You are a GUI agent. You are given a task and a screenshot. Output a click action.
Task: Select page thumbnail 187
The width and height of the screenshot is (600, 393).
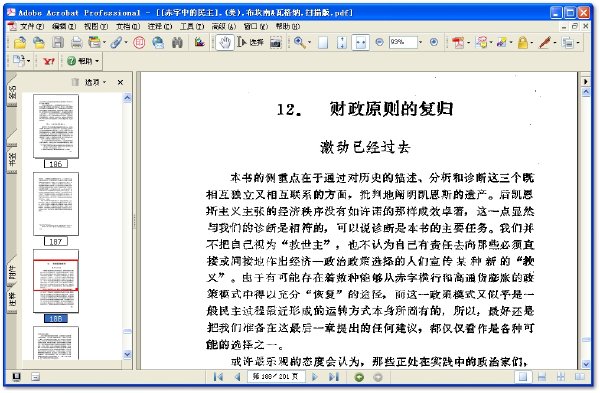[x=56, y=204]
